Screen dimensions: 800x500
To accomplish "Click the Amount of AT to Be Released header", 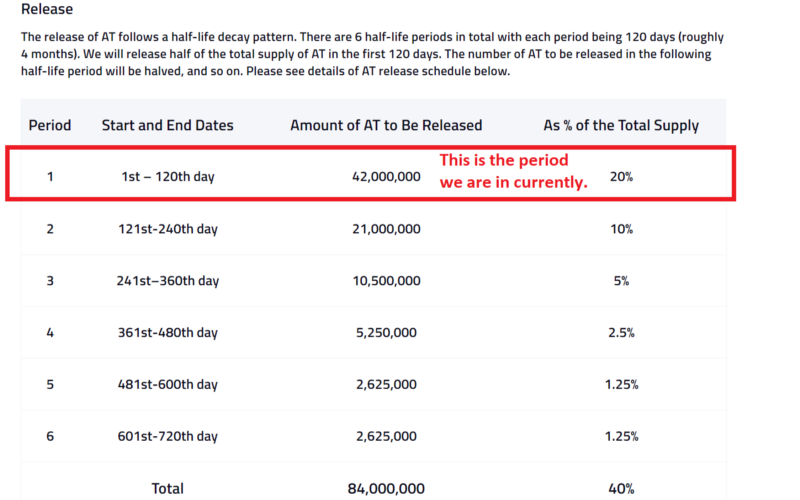I will coord(386,125).
